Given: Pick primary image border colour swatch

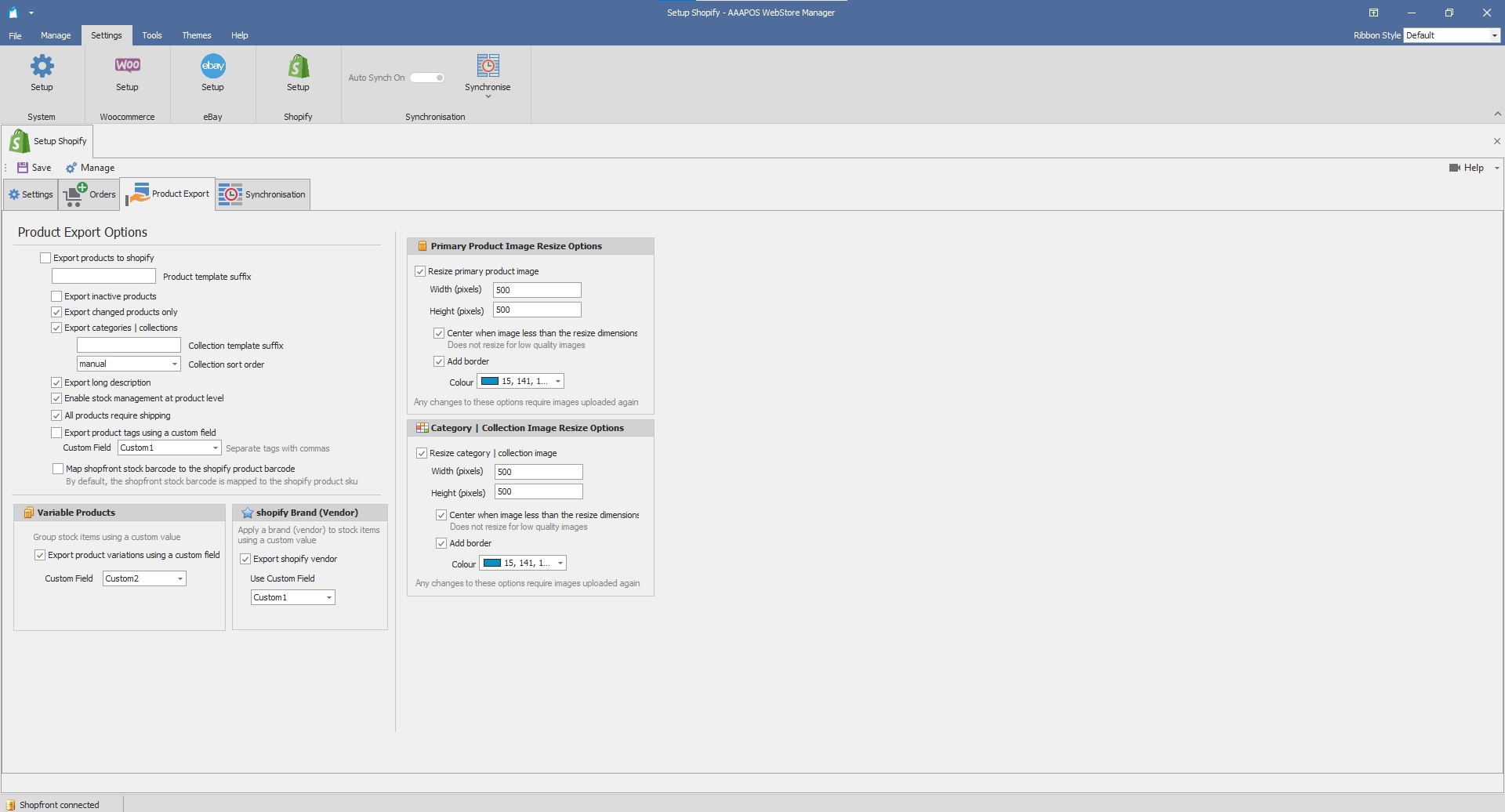Looking at the screenshot, I should pos(490,382).
